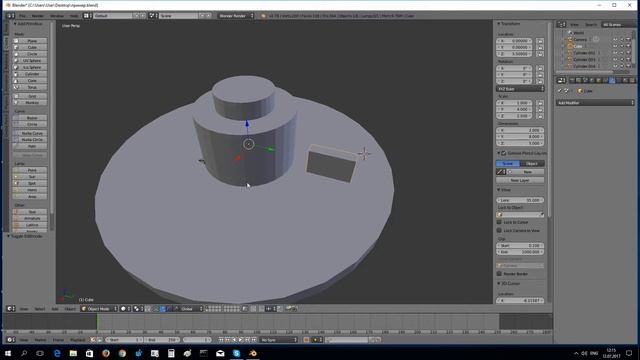Screen dimensions: 640x360
Task: Open the No Sync playback dropdown
Action: point(279,340)
